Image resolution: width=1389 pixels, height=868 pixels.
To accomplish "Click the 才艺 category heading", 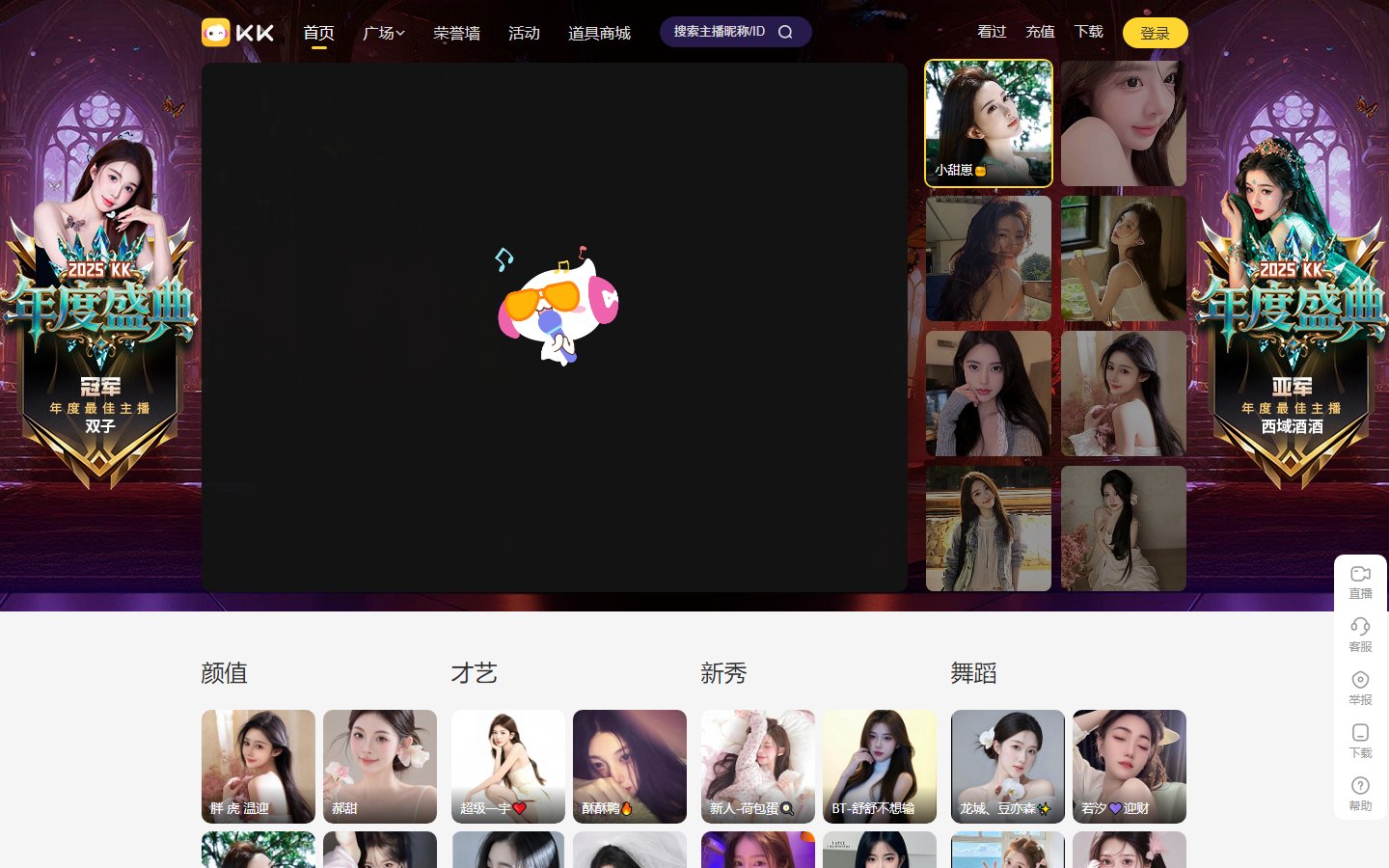I will [x=474, y=673].
